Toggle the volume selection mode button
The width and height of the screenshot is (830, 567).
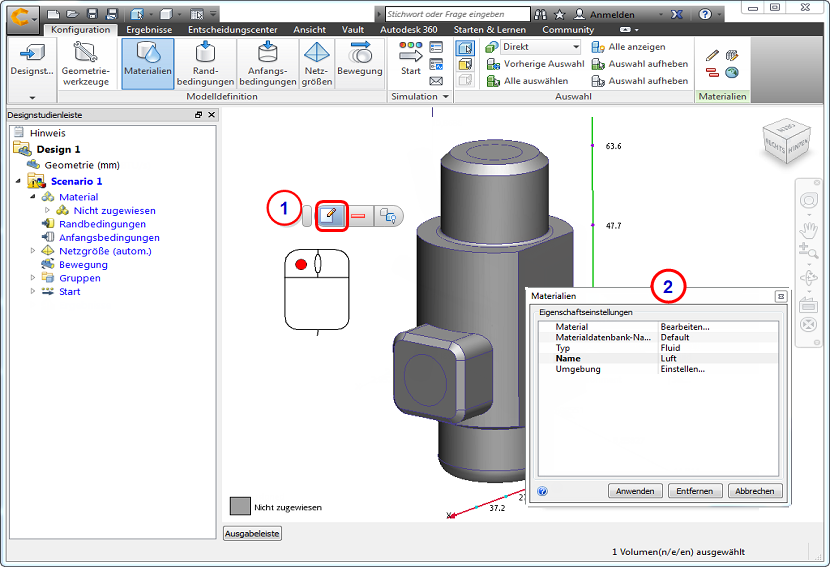click(465, 48)
